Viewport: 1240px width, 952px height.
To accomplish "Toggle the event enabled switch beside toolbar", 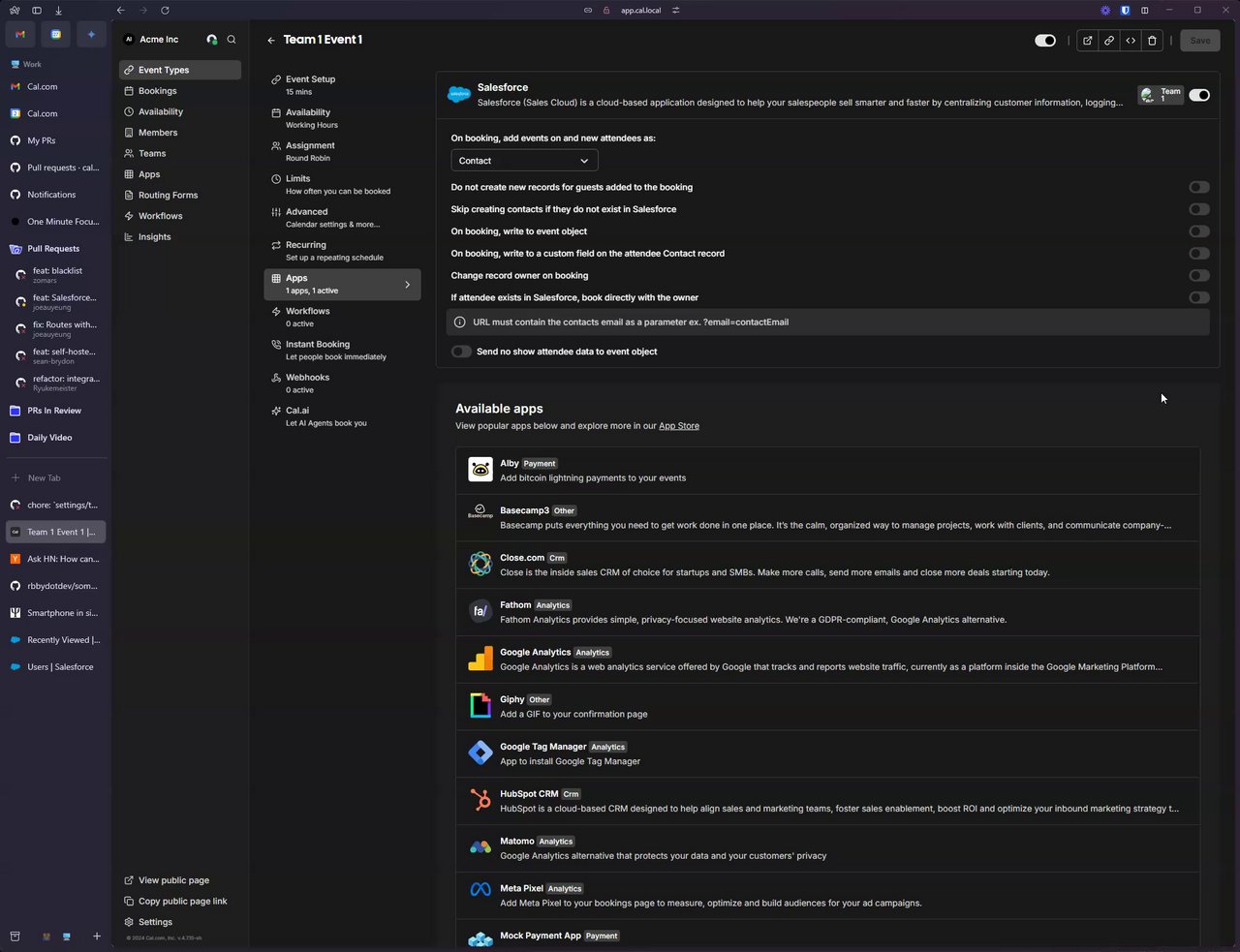I will point(1045,41).
